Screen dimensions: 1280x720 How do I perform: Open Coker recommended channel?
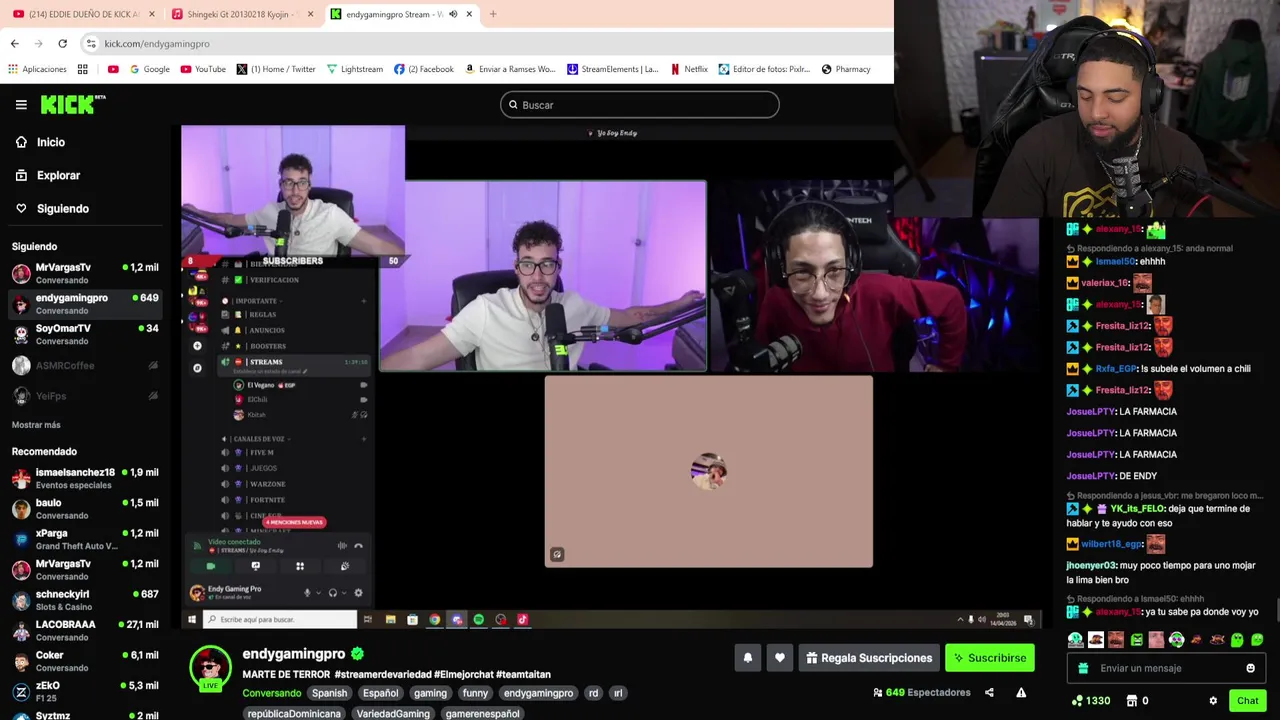click(x=85, y=661)
